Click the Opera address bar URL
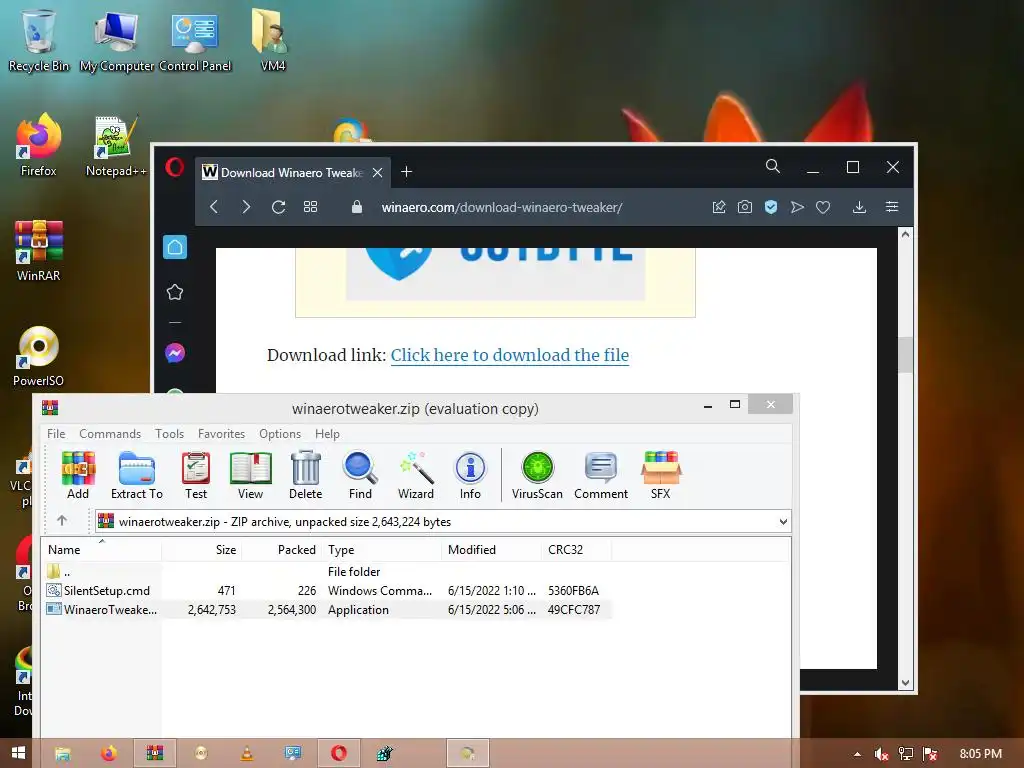The image size is (1024, 768). [x=502, y=207]
